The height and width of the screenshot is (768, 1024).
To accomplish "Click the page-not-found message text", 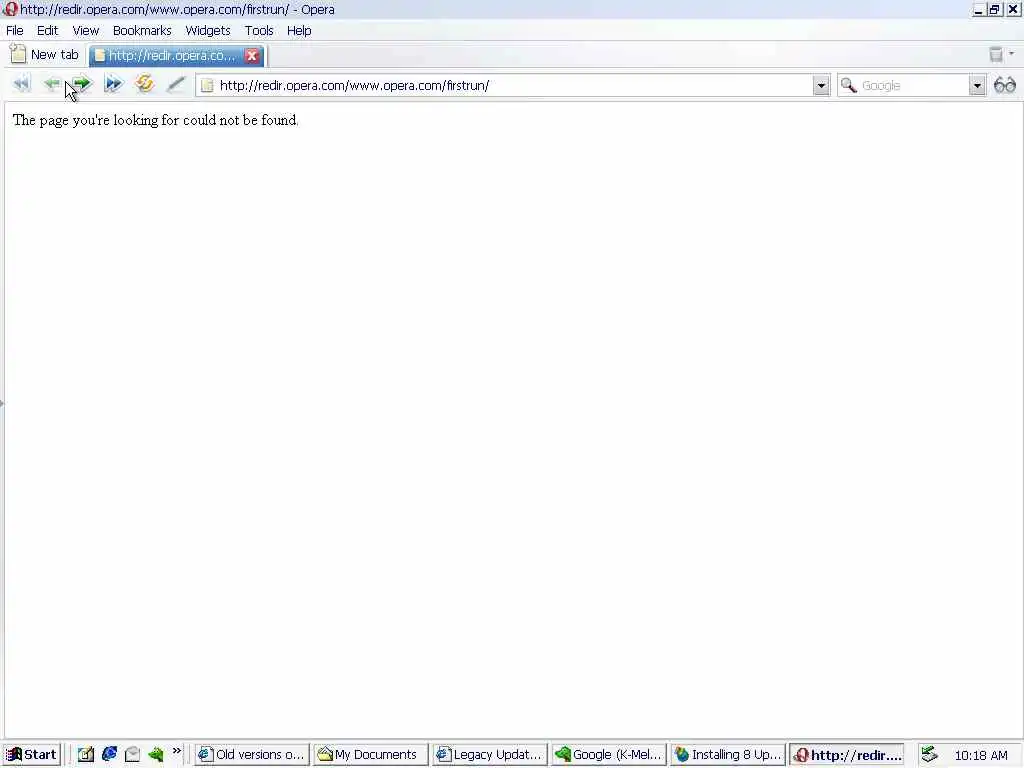I will (155, 120).
